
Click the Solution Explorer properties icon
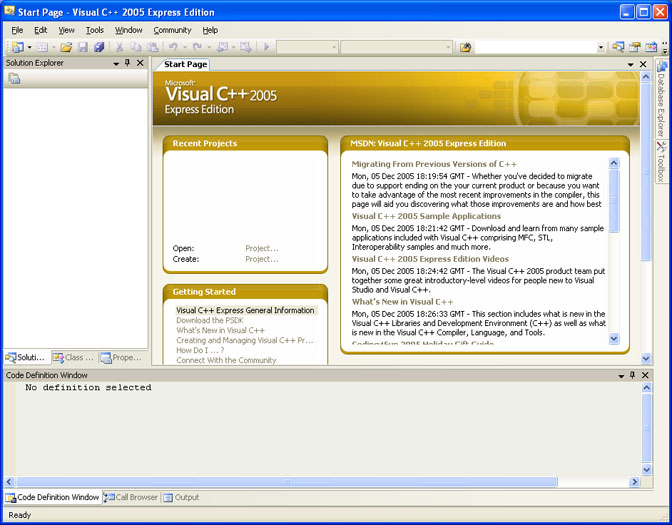[x=14, y=78]
